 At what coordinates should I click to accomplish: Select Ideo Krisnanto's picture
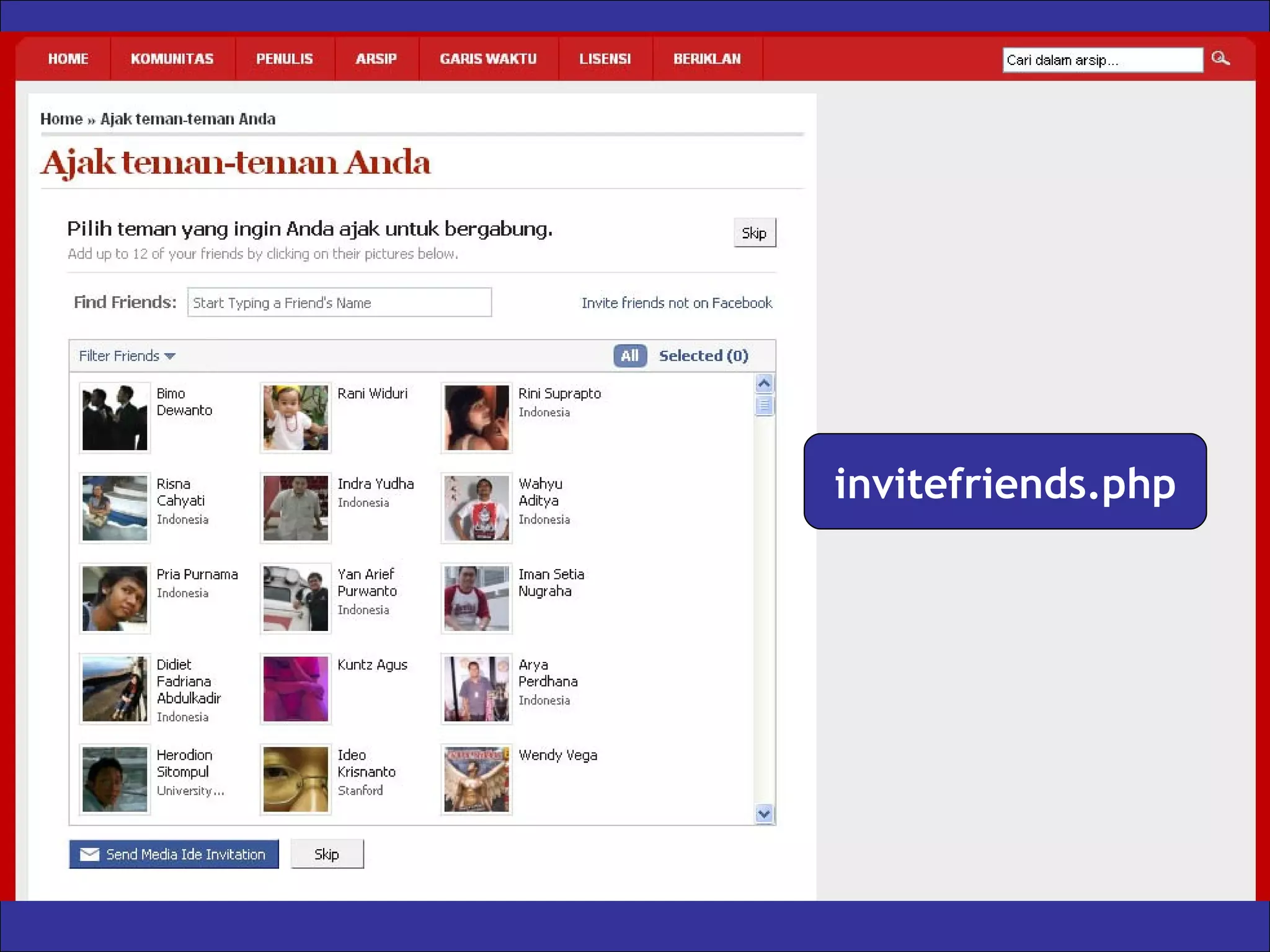coord(296,779)
